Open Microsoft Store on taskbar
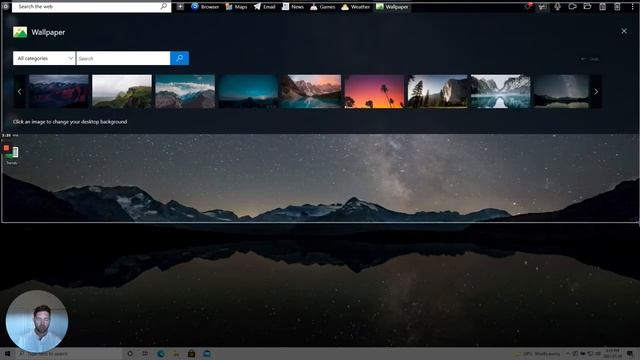 coord(191,353)
